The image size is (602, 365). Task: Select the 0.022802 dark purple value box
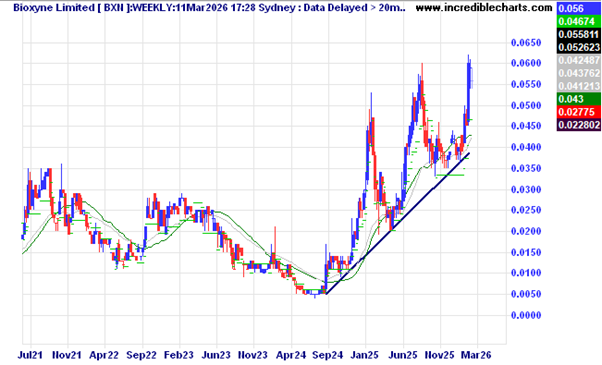[x=579, y=125]
